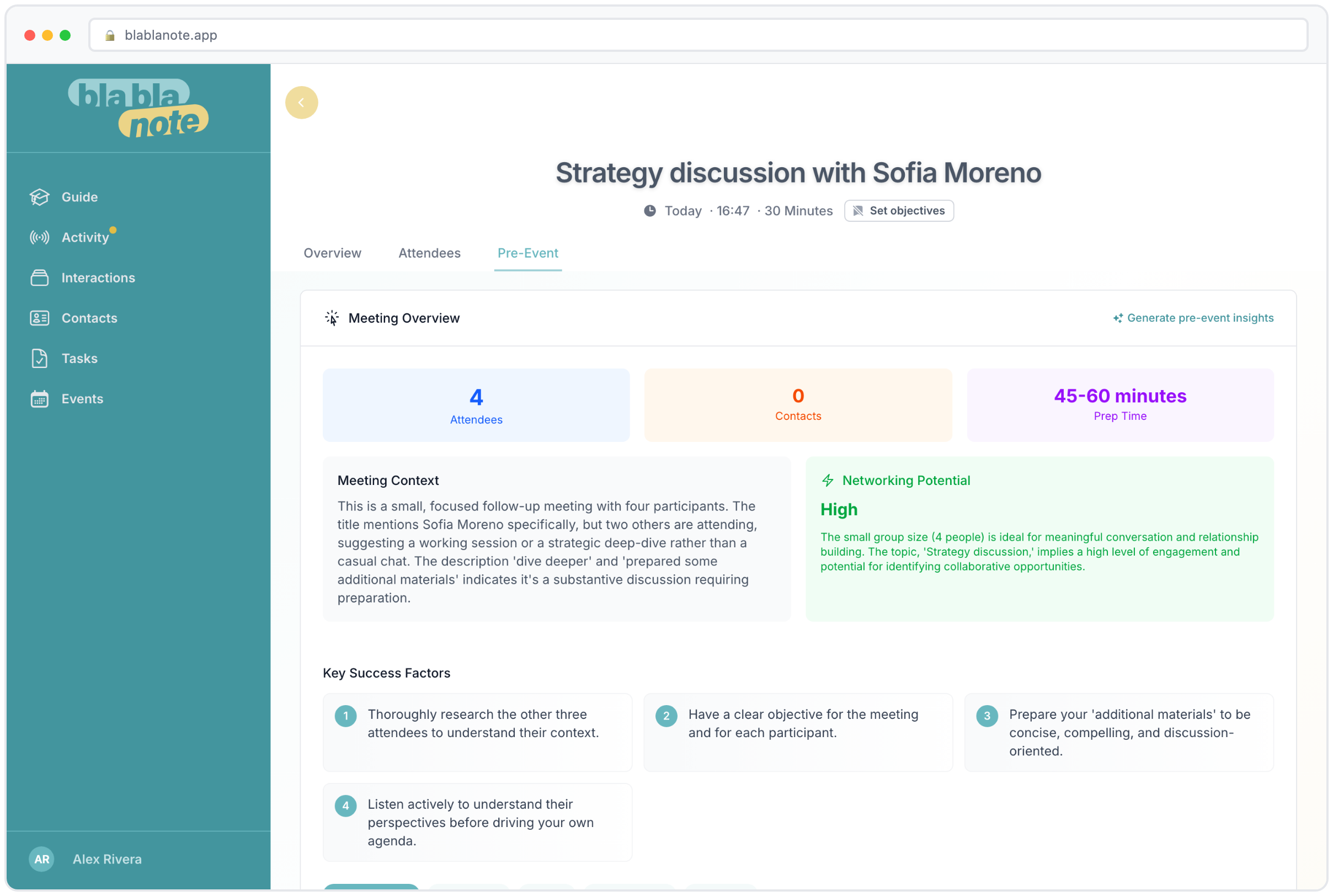Select the Events calendar icon
Viewport: 1333px width, 896px height.
point(39,399)
